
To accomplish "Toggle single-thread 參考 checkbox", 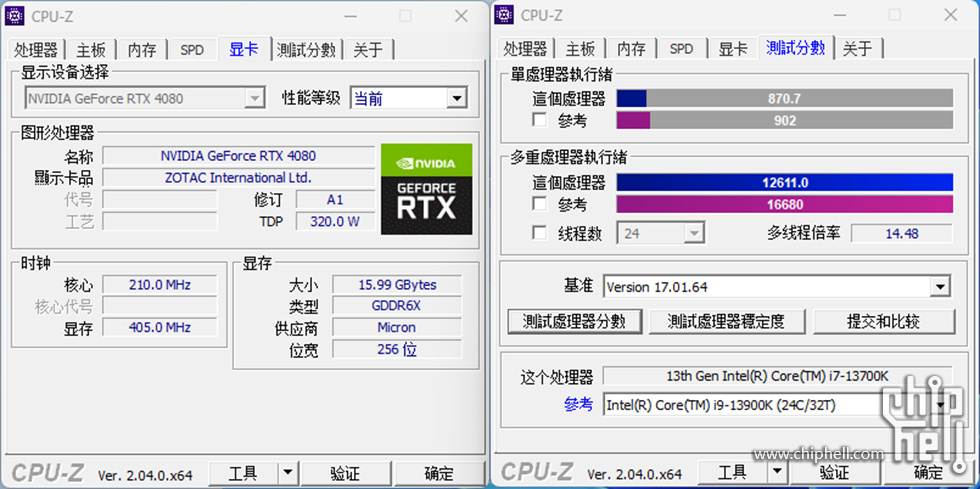I will tap(539, 119).
